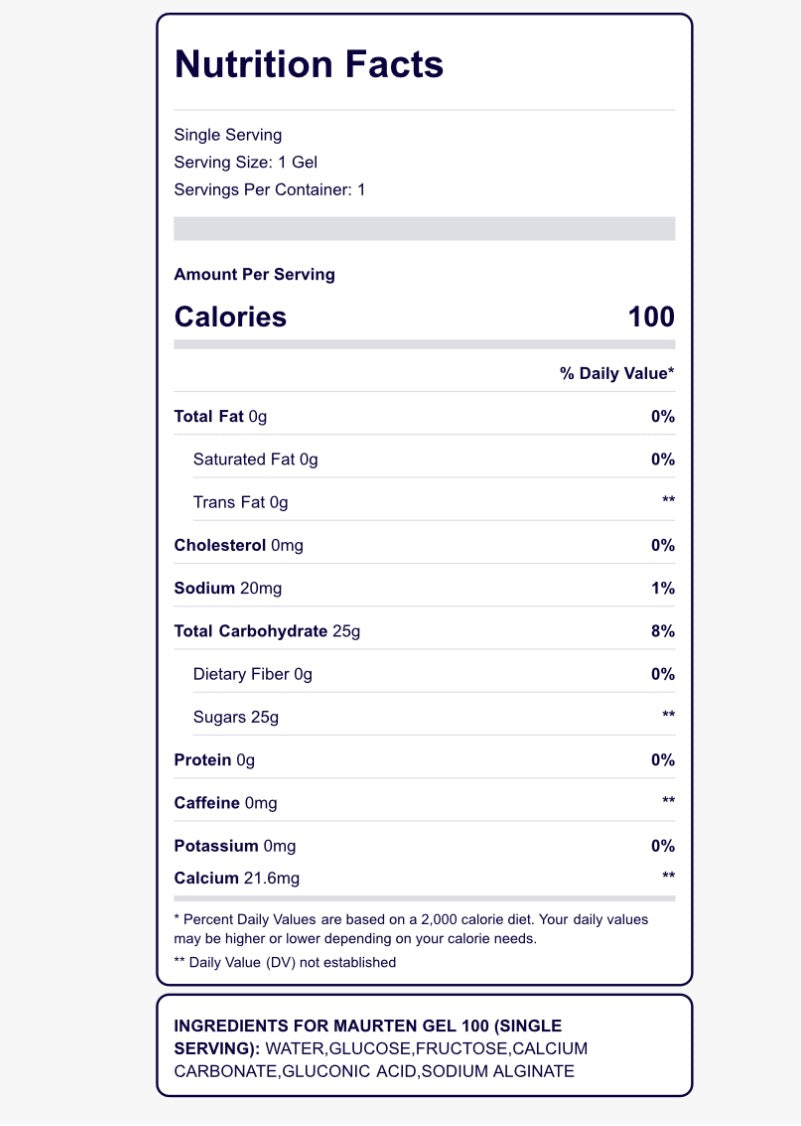
Task: Select the Serving Size: 1 Gel text
Action: [x=246, y=162]
